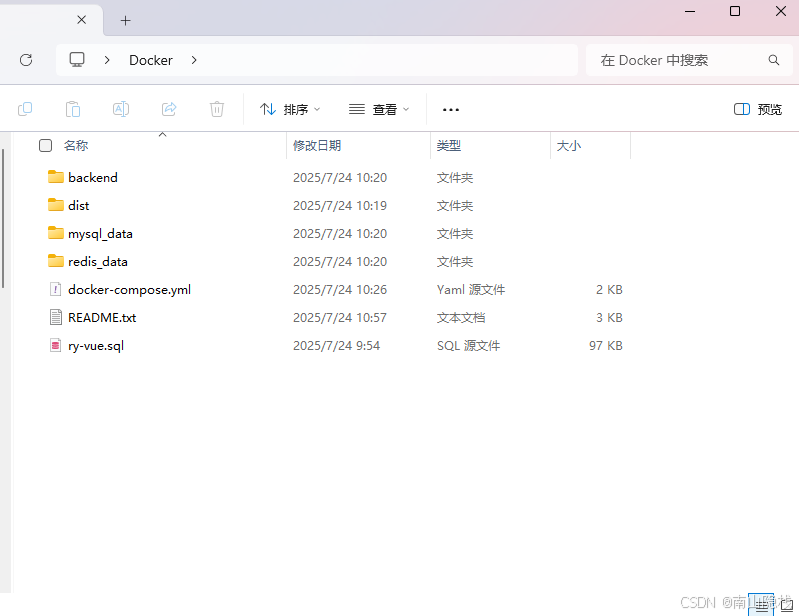Click date 2025/7/24 10:26 cell
This screenshot has width=799, height=616.
coord(340,289)
